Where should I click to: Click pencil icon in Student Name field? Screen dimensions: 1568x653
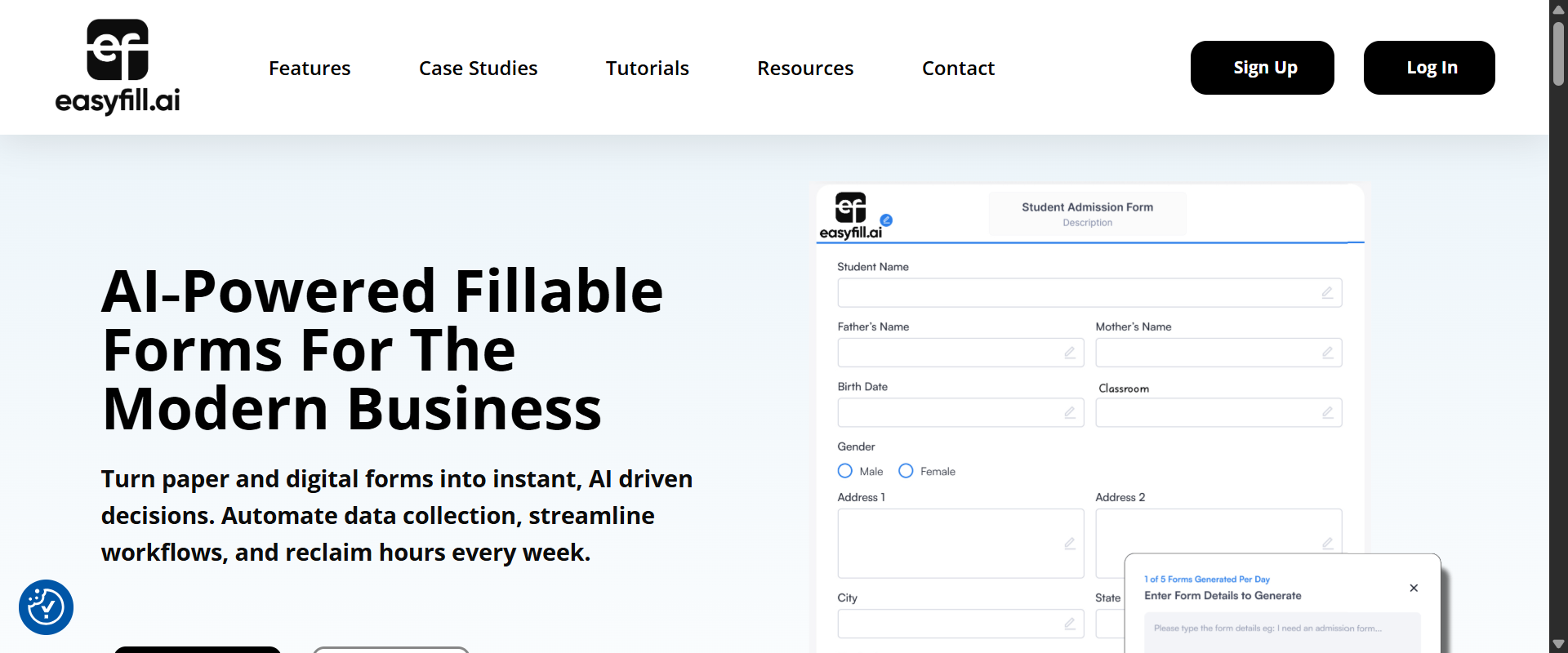click(1327, 293)
